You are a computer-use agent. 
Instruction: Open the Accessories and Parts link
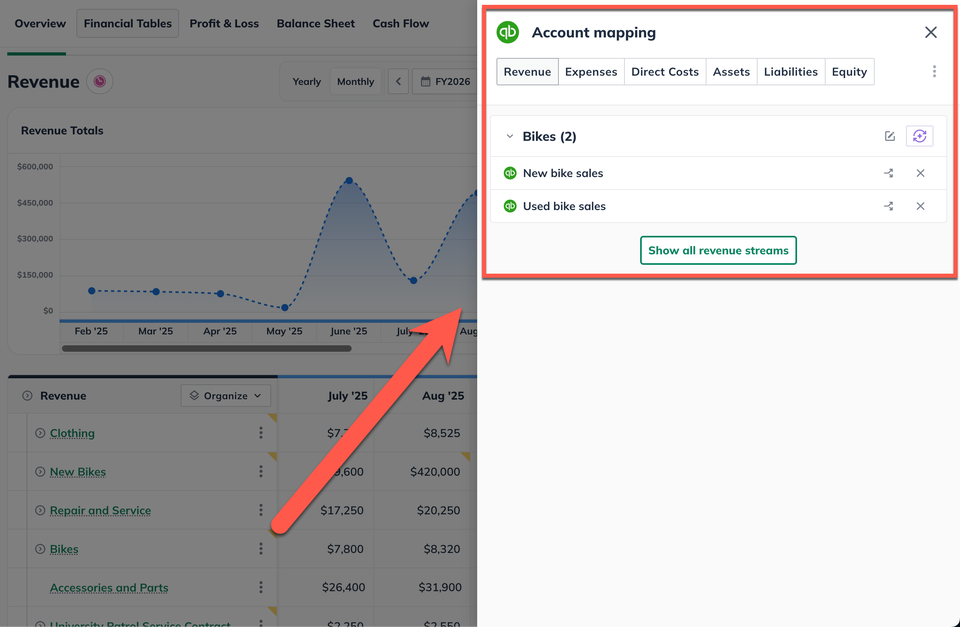tap(109, 587)
